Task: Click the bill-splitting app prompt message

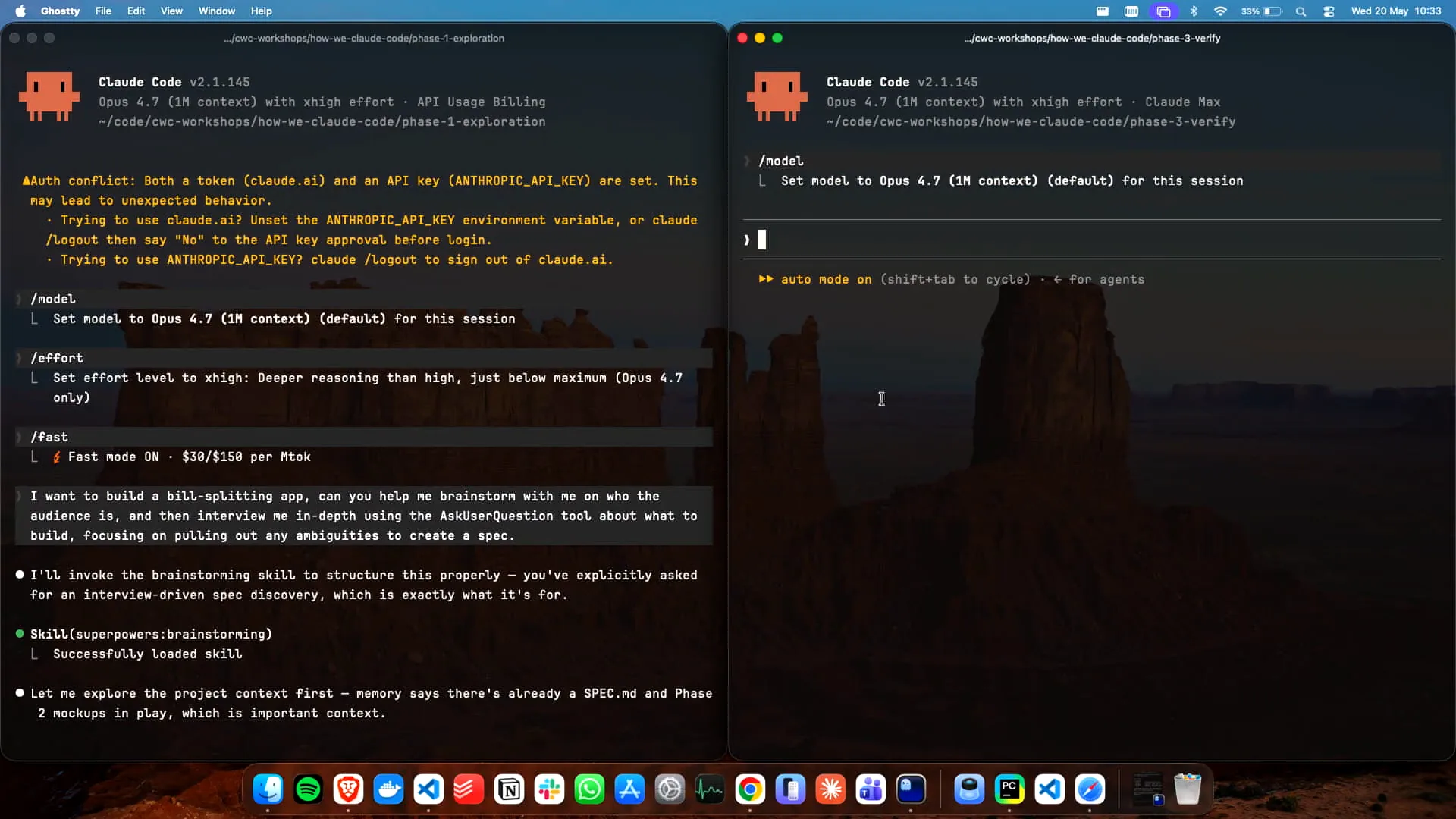Action: pos(364,516)
